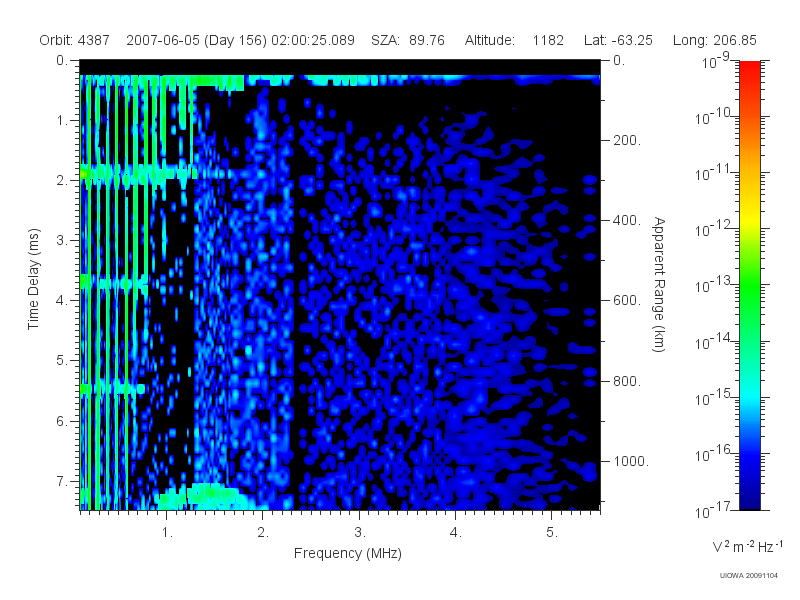Click the 'Long: 206.85' text
The height and width of the screenshot is (600, 800).
[x=715, y=40]
